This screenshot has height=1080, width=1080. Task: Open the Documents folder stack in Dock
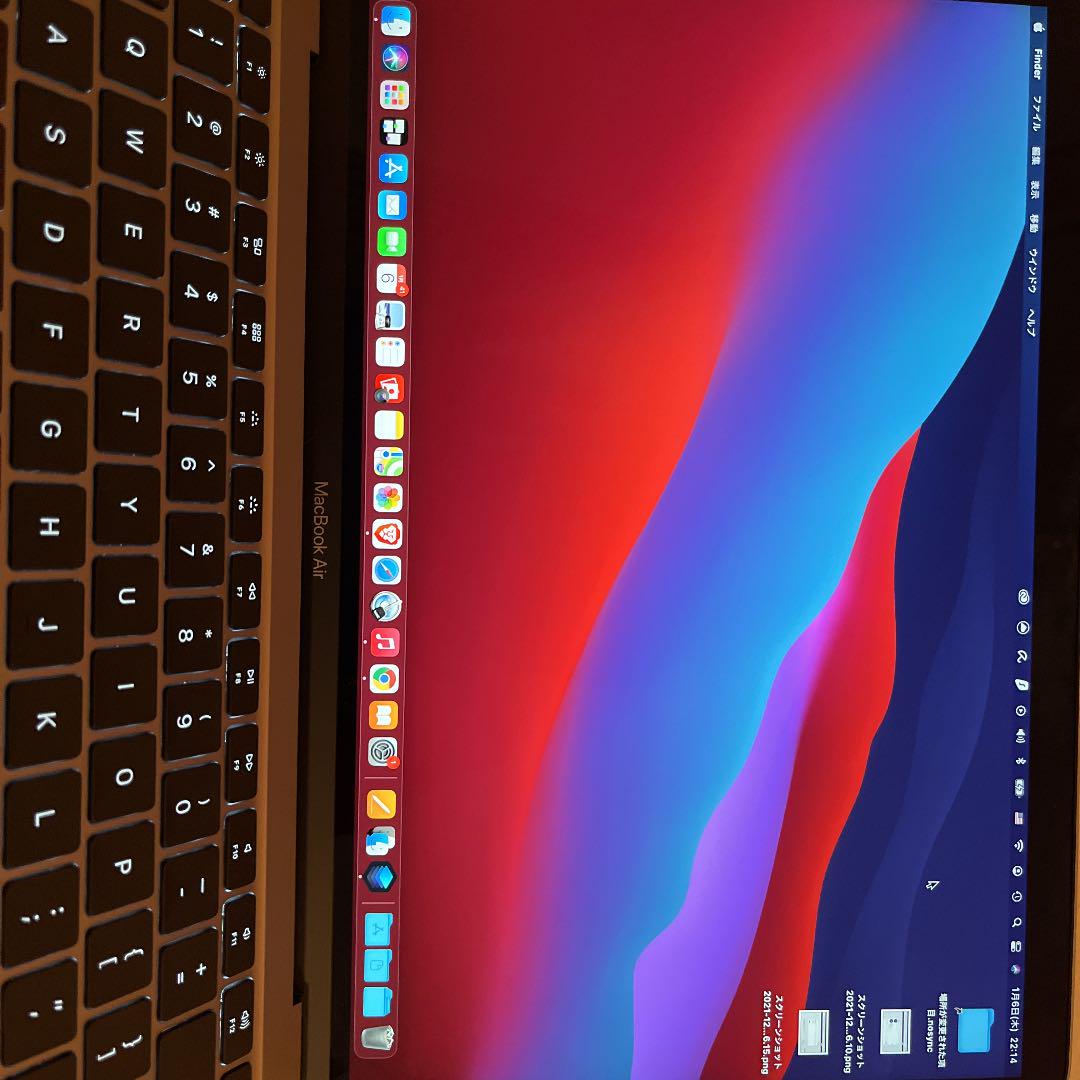(377, 966)
